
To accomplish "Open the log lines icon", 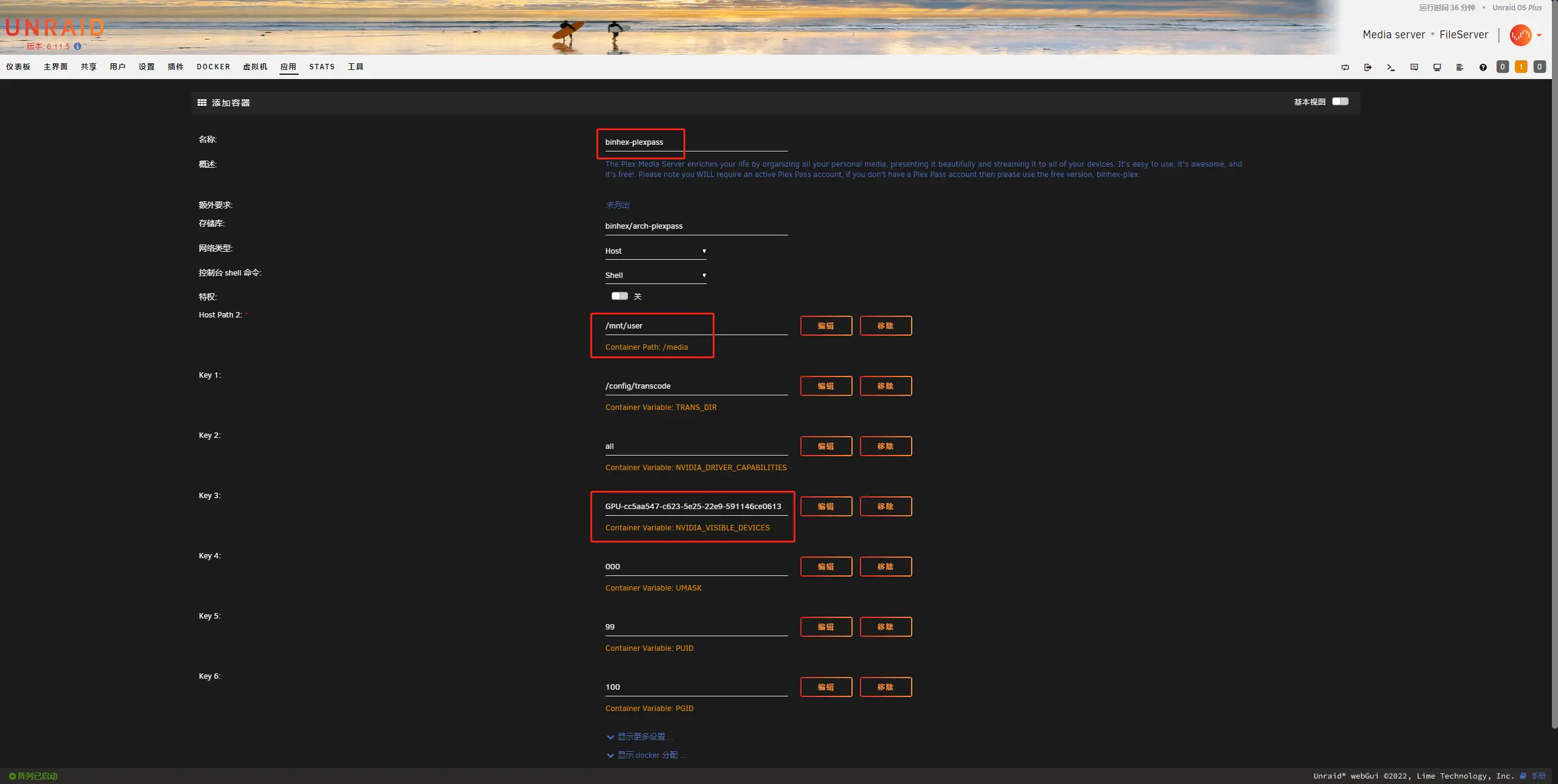I will (x=1459, y=67).
